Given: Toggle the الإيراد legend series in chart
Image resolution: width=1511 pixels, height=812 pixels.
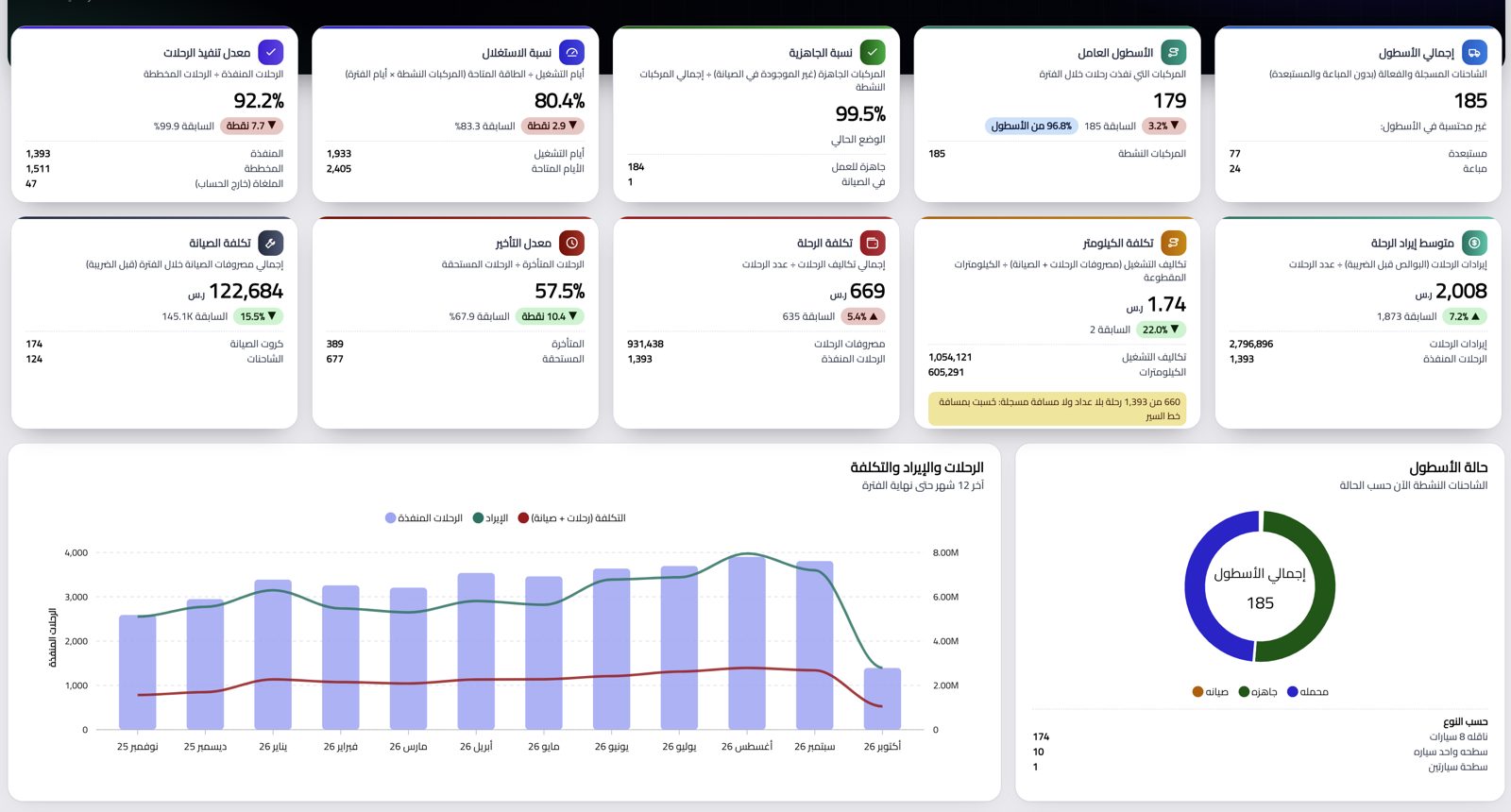Looking at the screenshot, I should 491,518.
